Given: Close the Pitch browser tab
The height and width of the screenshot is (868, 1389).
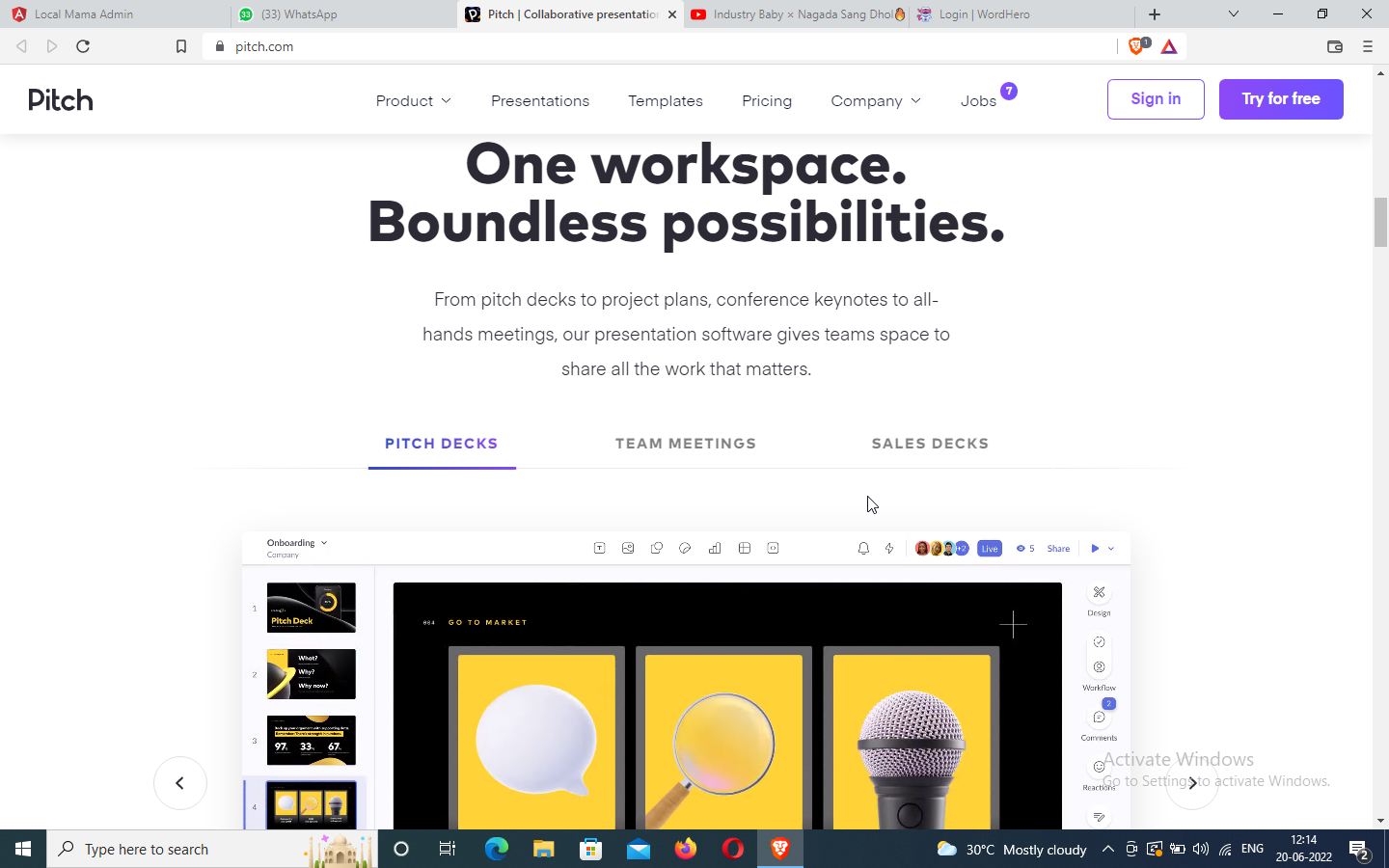Looking at the screenshot, I should tap(672, 14).
